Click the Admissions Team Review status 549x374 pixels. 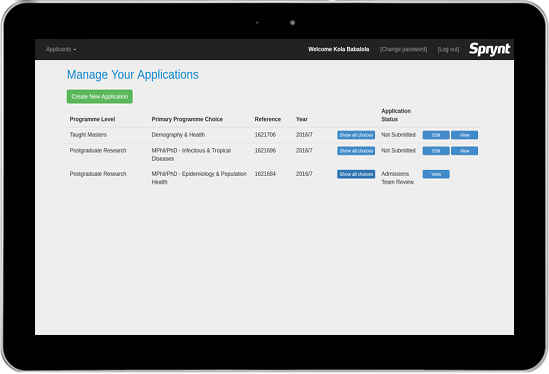pyautogui.click(x=397, y=178)
